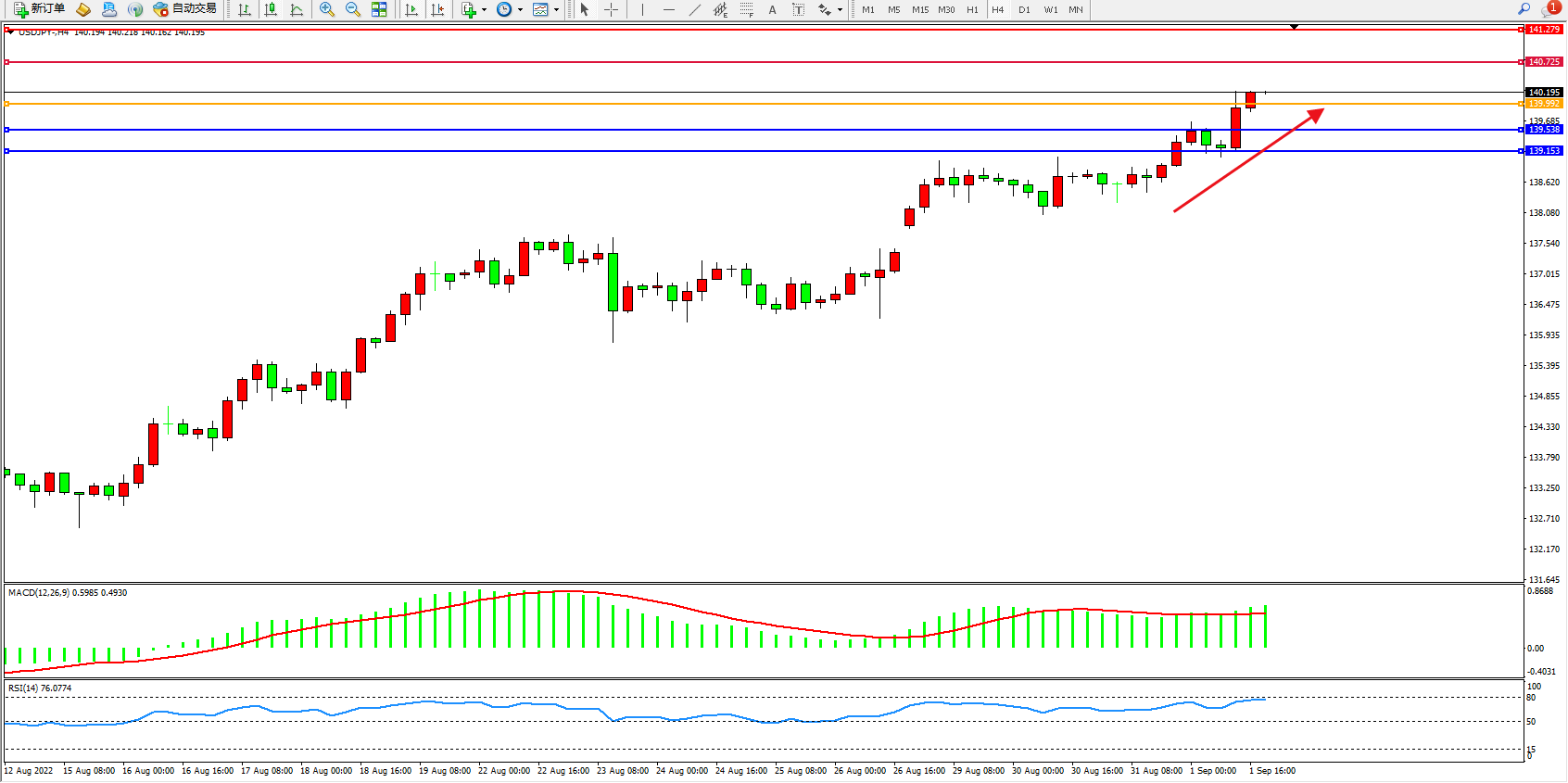Click the New Order (新订单) button
The image size is (1568, 783).
39,9
